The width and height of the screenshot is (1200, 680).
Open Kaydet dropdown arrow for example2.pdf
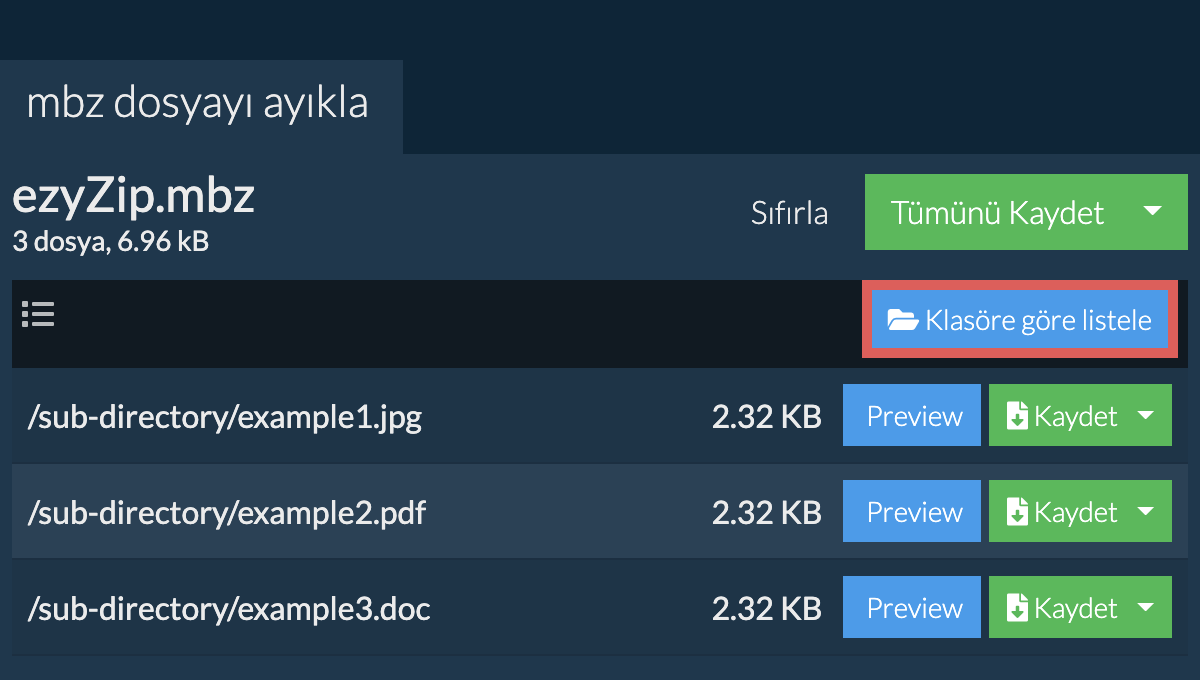(x=1146, y=512)
